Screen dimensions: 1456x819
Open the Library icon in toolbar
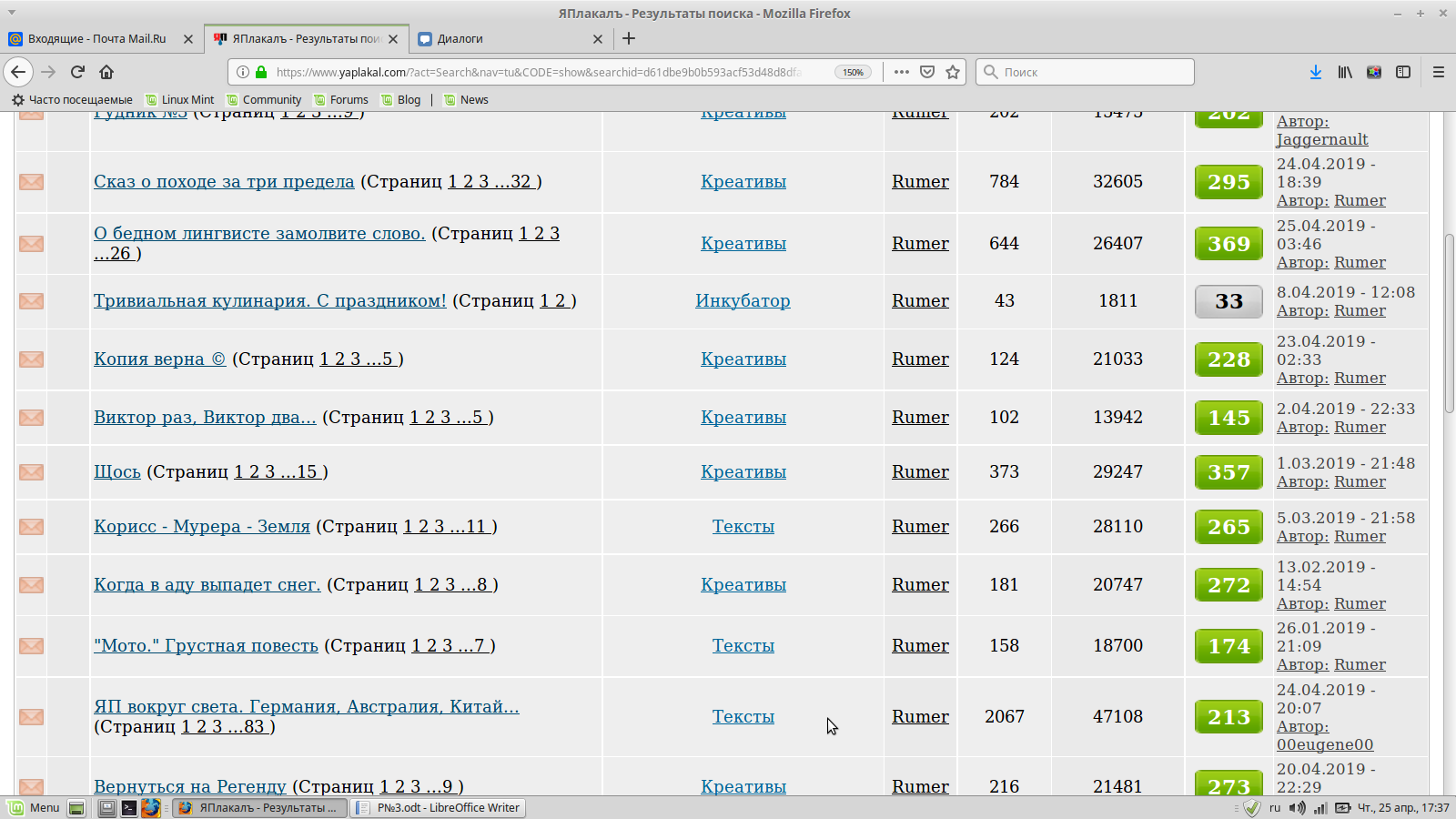pyautogui.click(x=1345, y=72)
